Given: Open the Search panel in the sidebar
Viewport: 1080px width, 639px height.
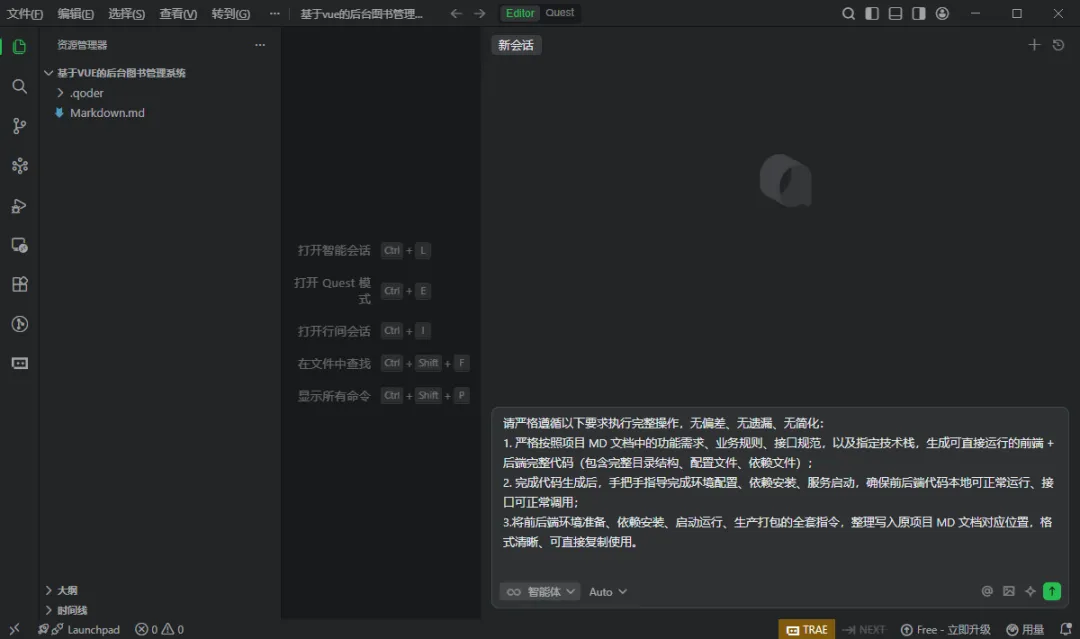Looking at the screenshot, I should 19,86.
